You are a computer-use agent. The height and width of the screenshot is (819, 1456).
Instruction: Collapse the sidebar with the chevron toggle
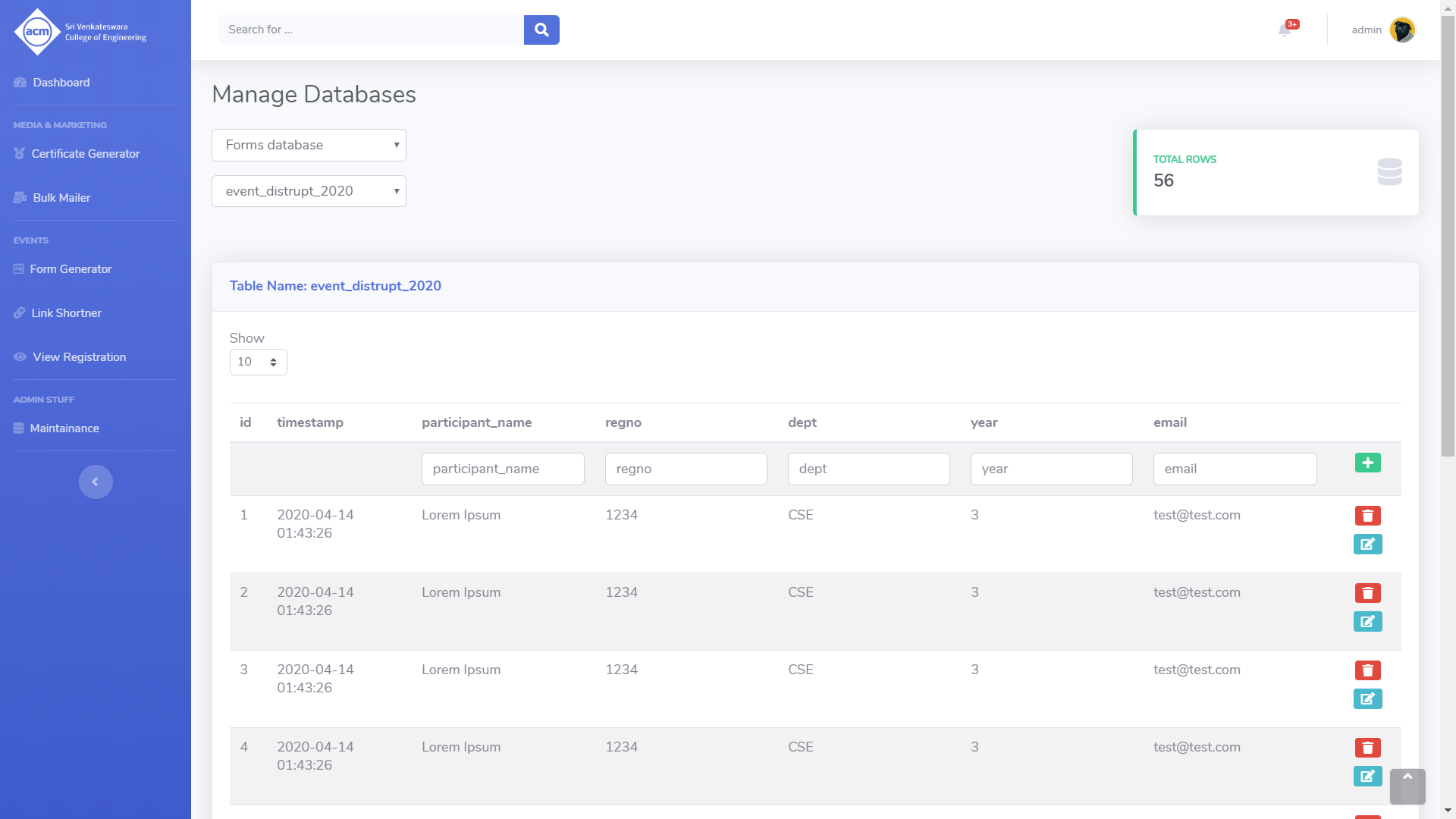point(96,482)
